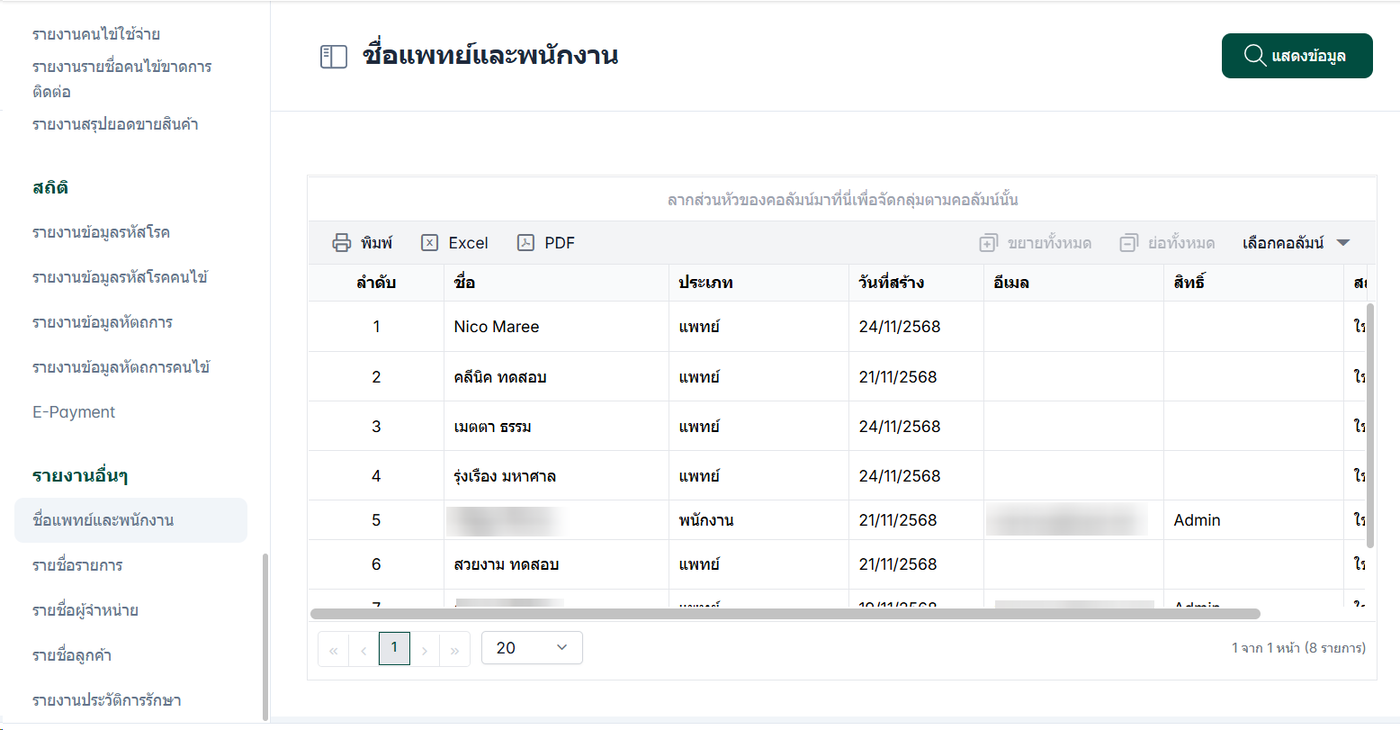Select รายชื่อลูกค้า in the sidebar
This screenshot has height=730, width=1400.
(71, 655)
